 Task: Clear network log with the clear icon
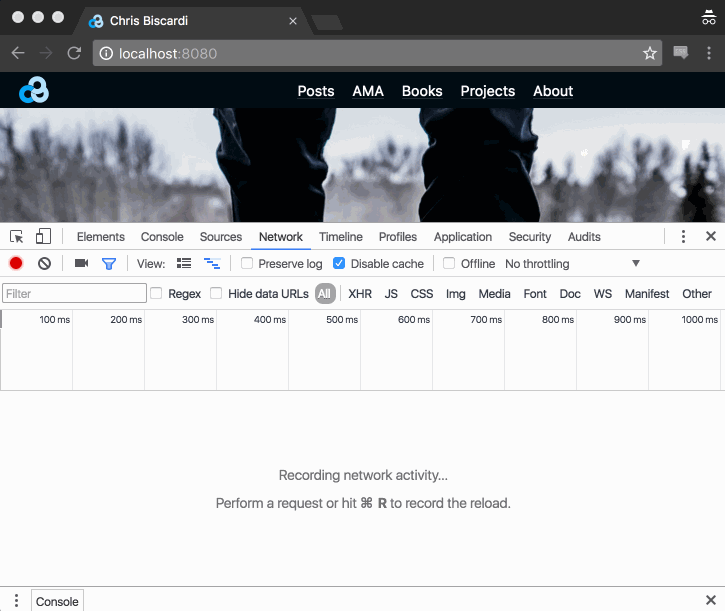click(44, 264)
